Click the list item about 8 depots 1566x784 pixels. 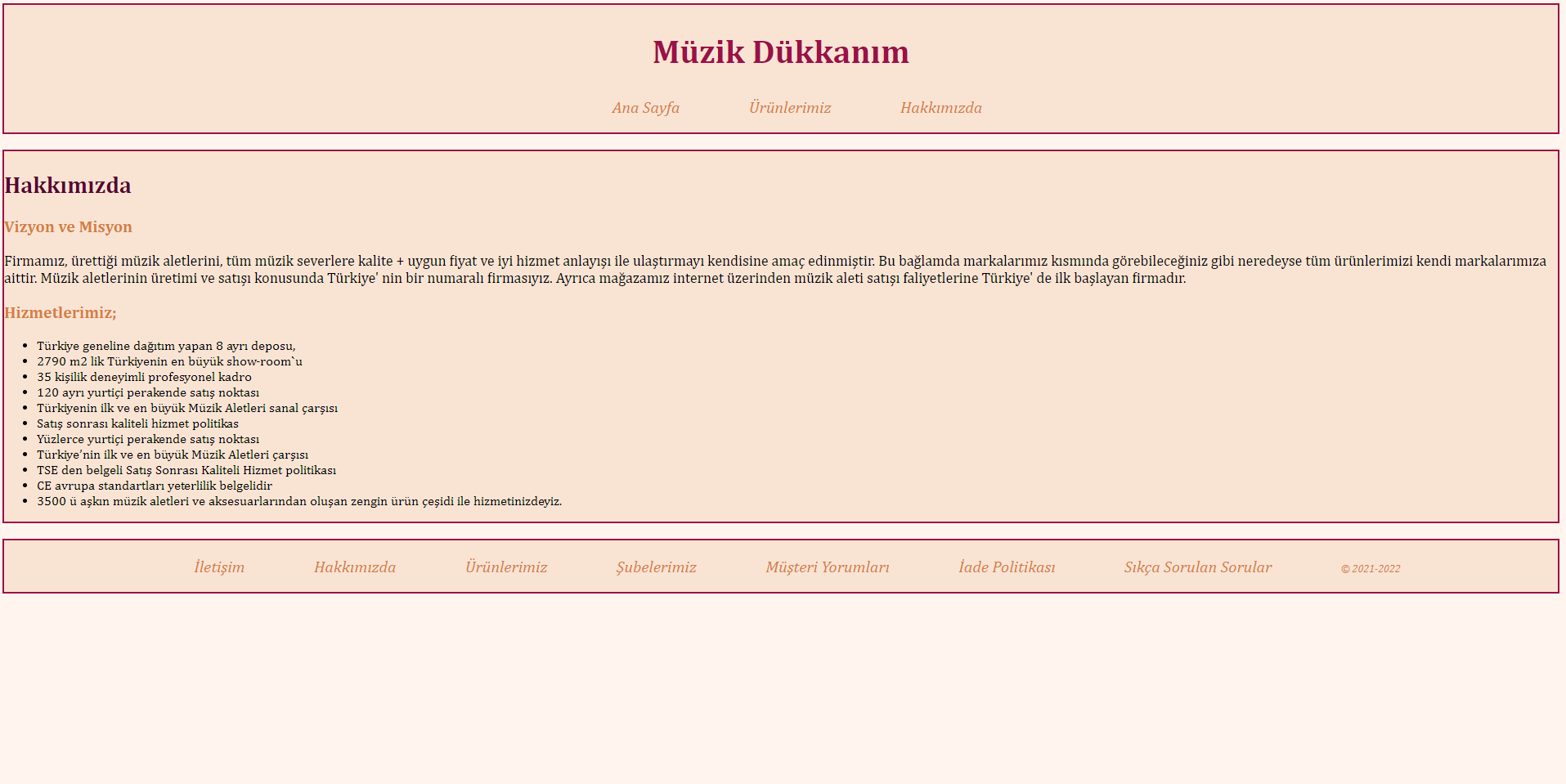pos(167,345)
